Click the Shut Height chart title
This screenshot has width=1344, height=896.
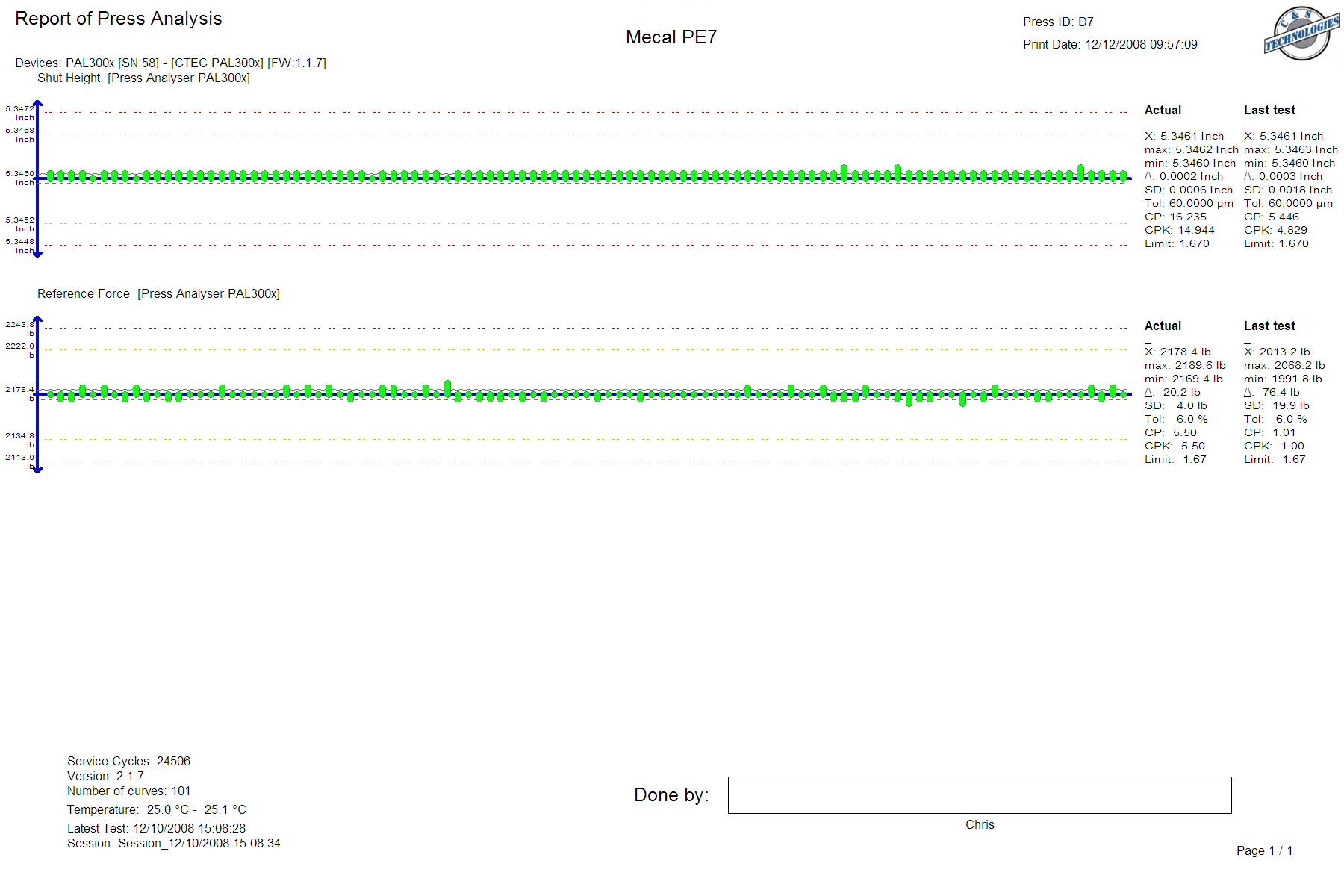pyautogui.click(x=143, y=78)
